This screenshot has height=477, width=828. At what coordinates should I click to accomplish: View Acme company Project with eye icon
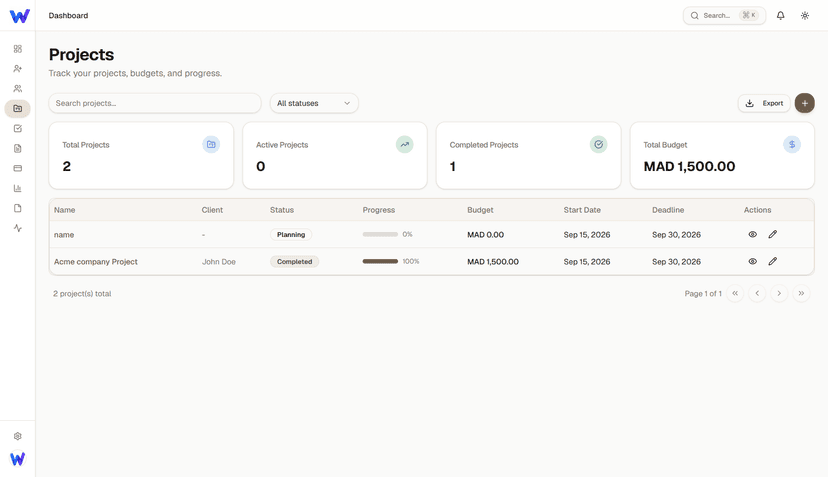tap(752, 261)
